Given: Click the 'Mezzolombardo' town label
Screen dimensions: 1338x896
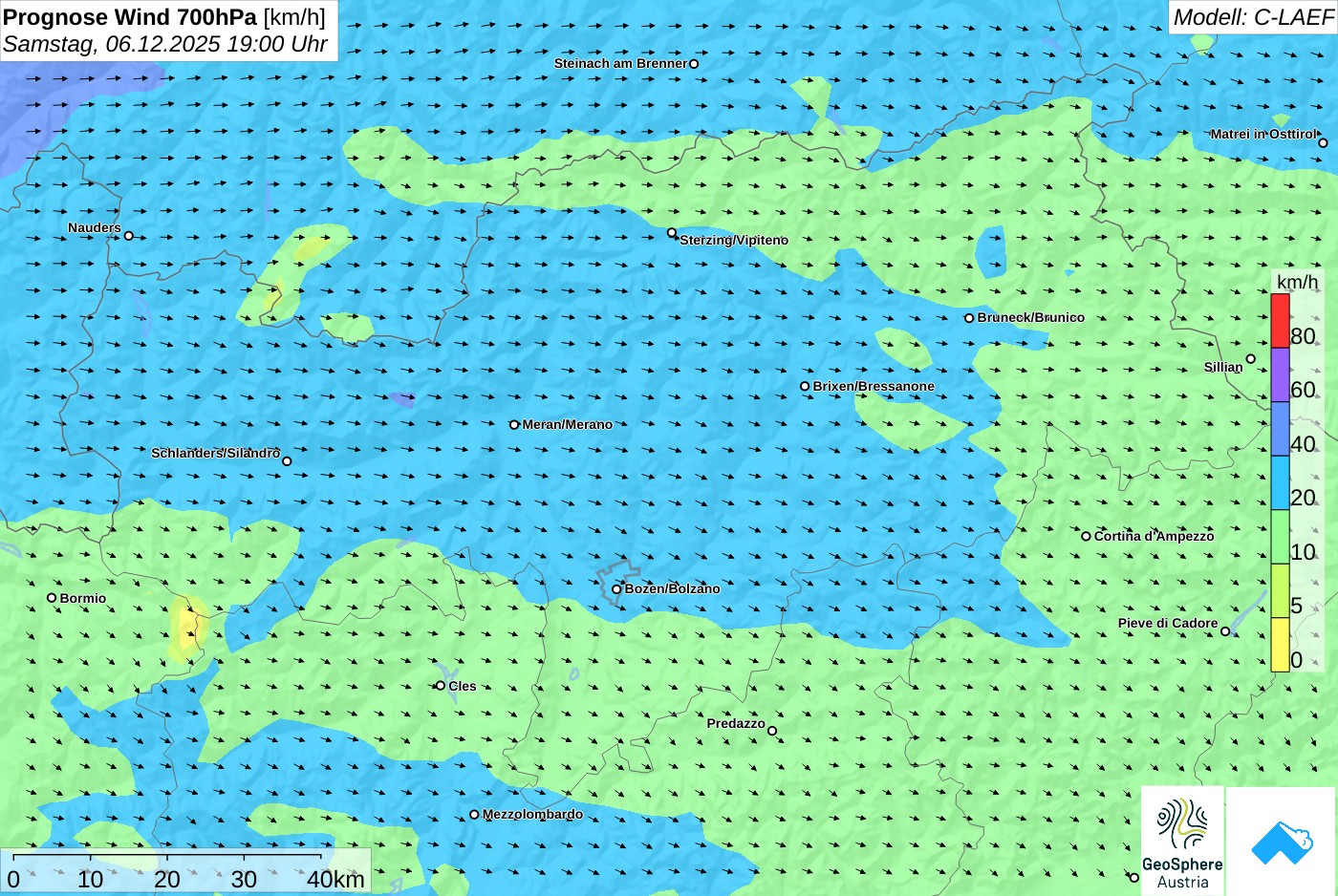Looking at the screenshot, I should [x=532, y=815].
